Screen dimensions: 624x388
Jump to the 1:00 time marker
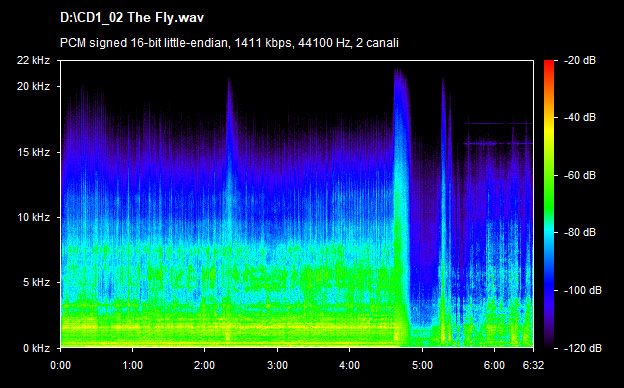pos(133,365)
